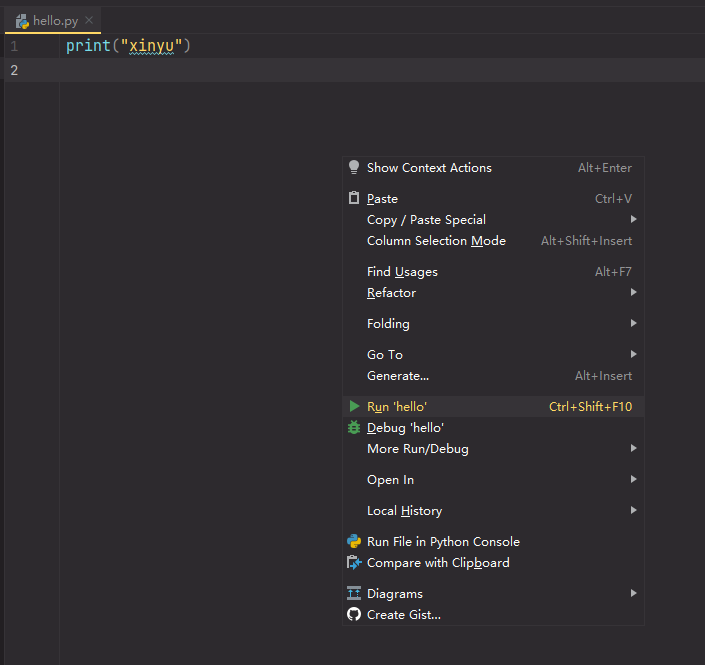Image resolution: width=705 pixels, height=665 pixels.
Task: Click the Python file icon on hello.py tab
Action: coord(22,21)
